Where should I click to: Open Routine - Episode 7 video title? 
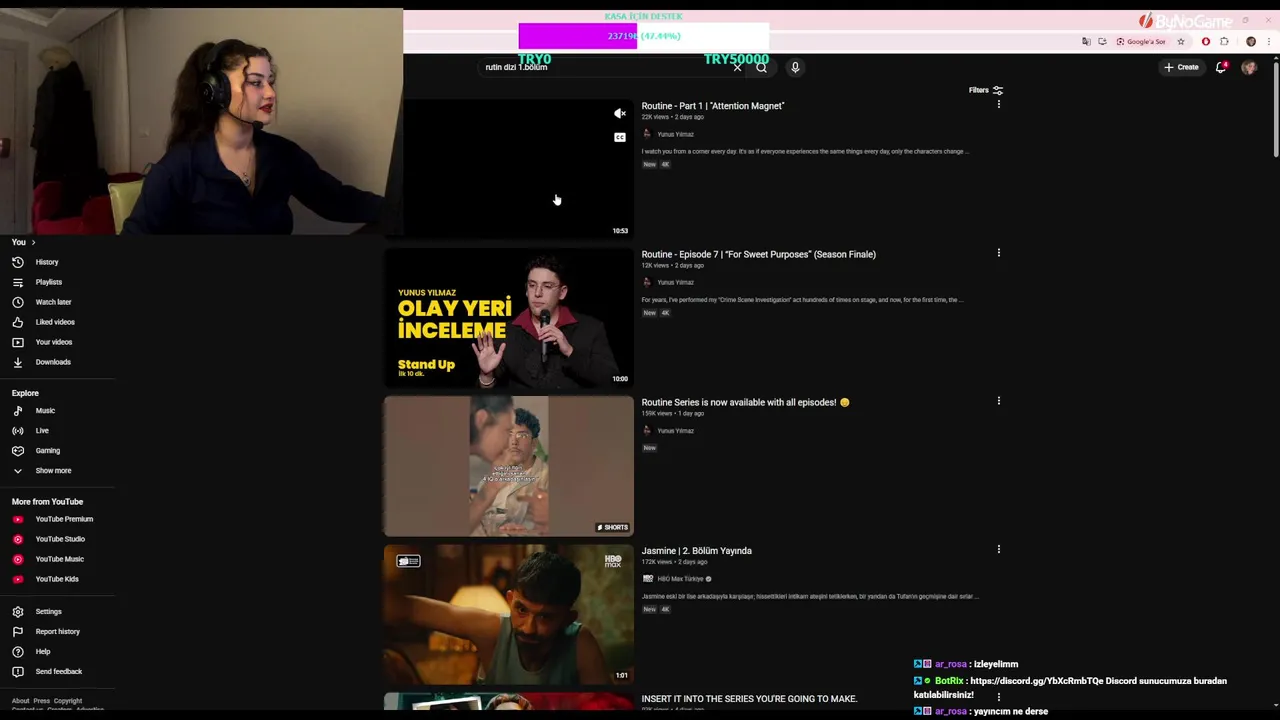(x=758, y=254)
